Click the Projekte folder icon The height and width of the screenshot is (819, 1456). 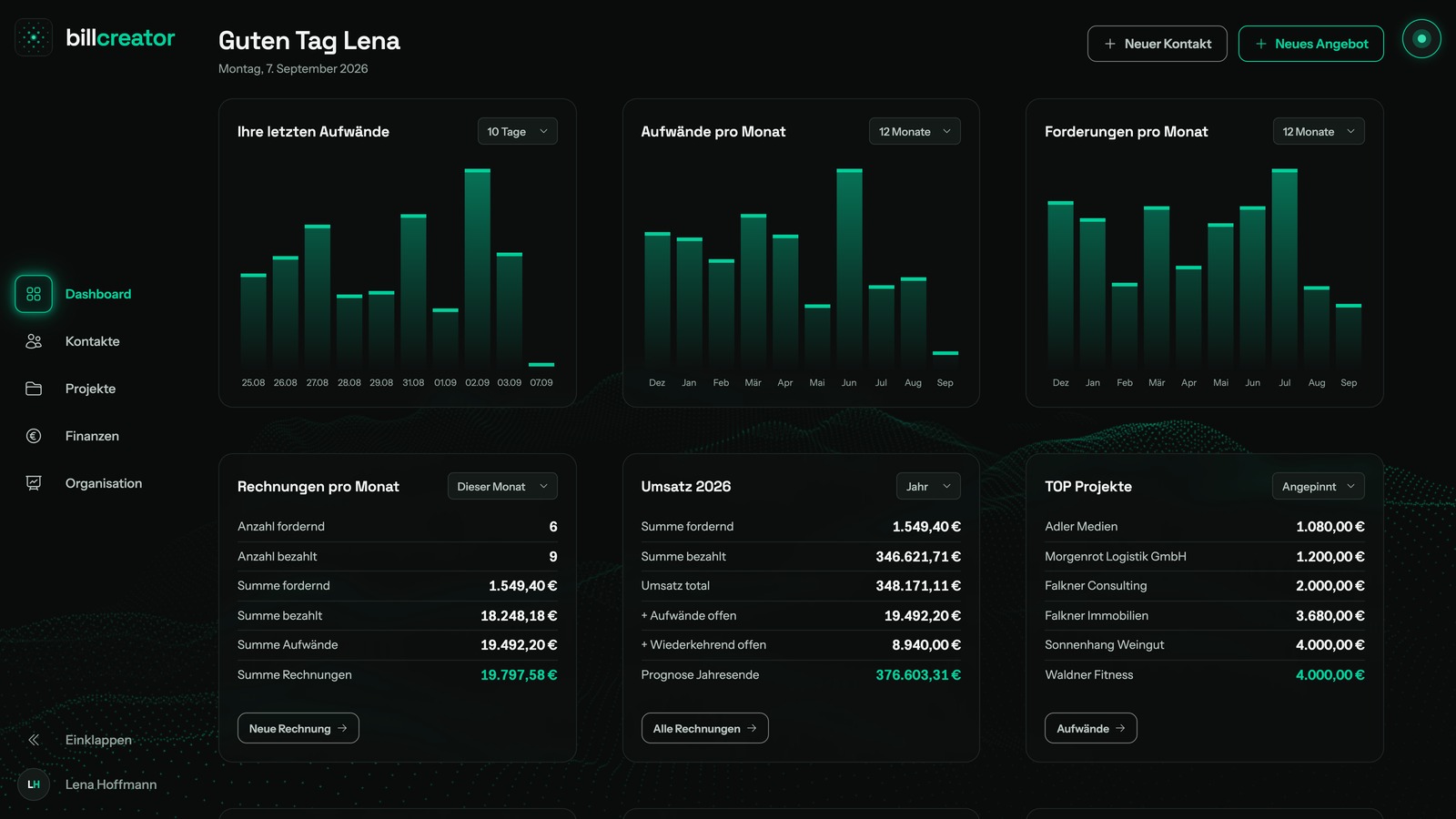pyautogui.click(x=34, y=389)
